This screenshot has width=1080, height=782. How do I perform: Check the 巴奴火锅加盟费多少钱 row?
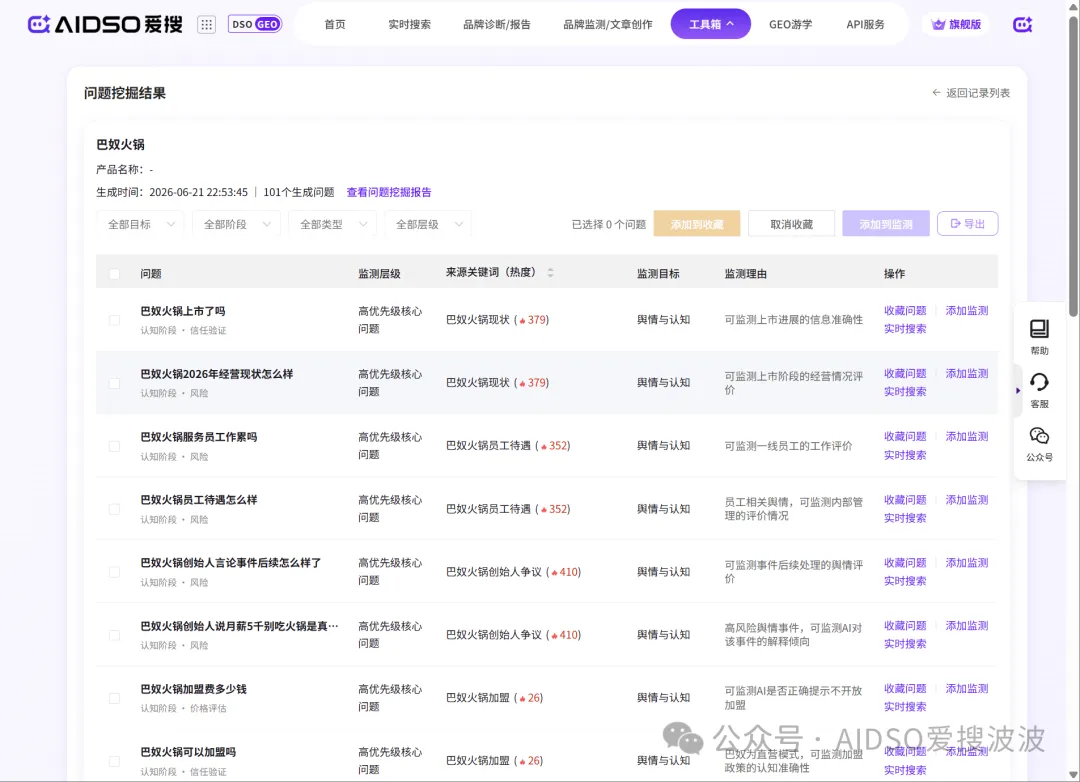tap(114, 698)
